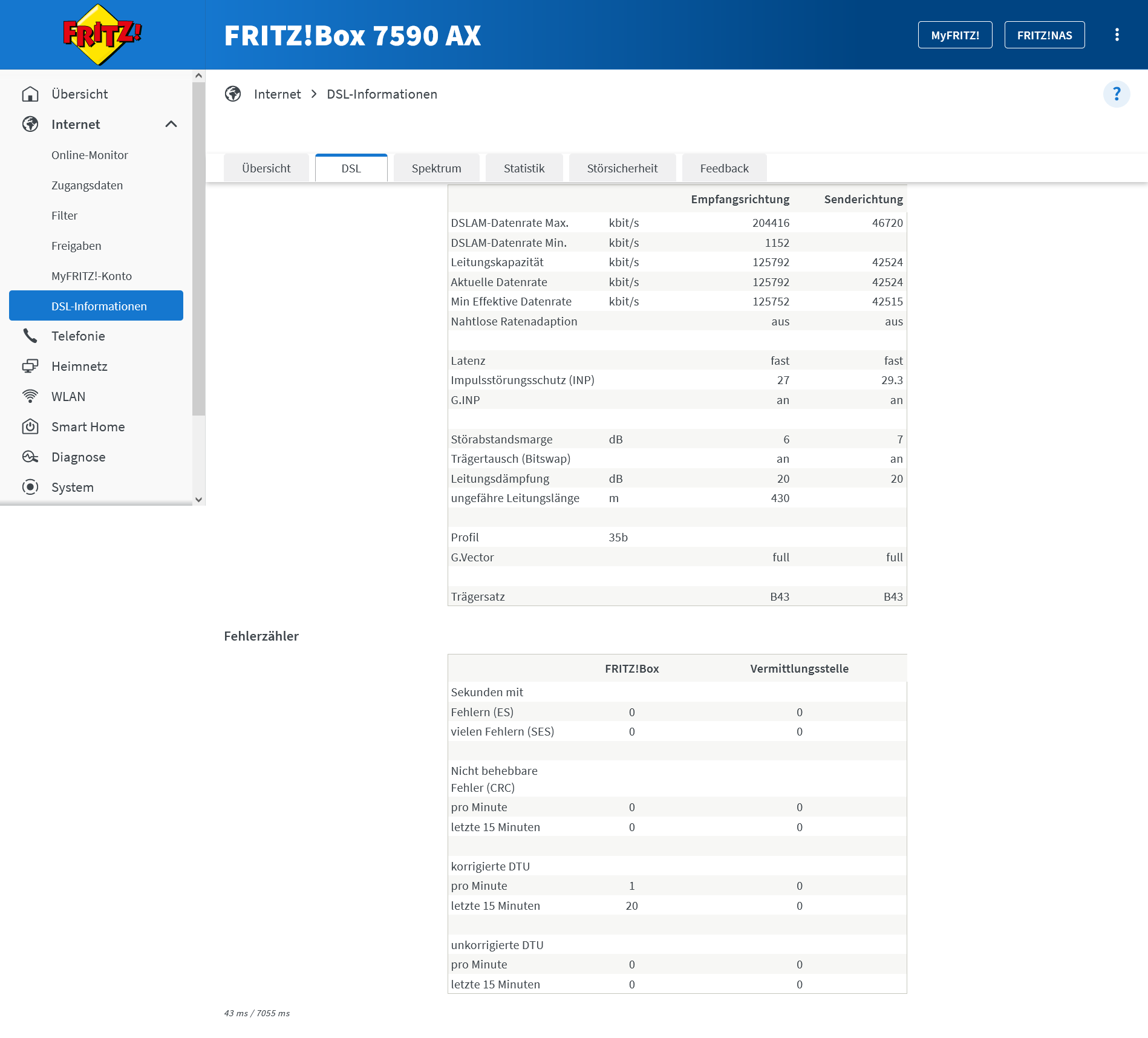Click the korrigierte DTU heading
The width and height of the screenshot is (1148, 1038).
(x=490, y=866)
